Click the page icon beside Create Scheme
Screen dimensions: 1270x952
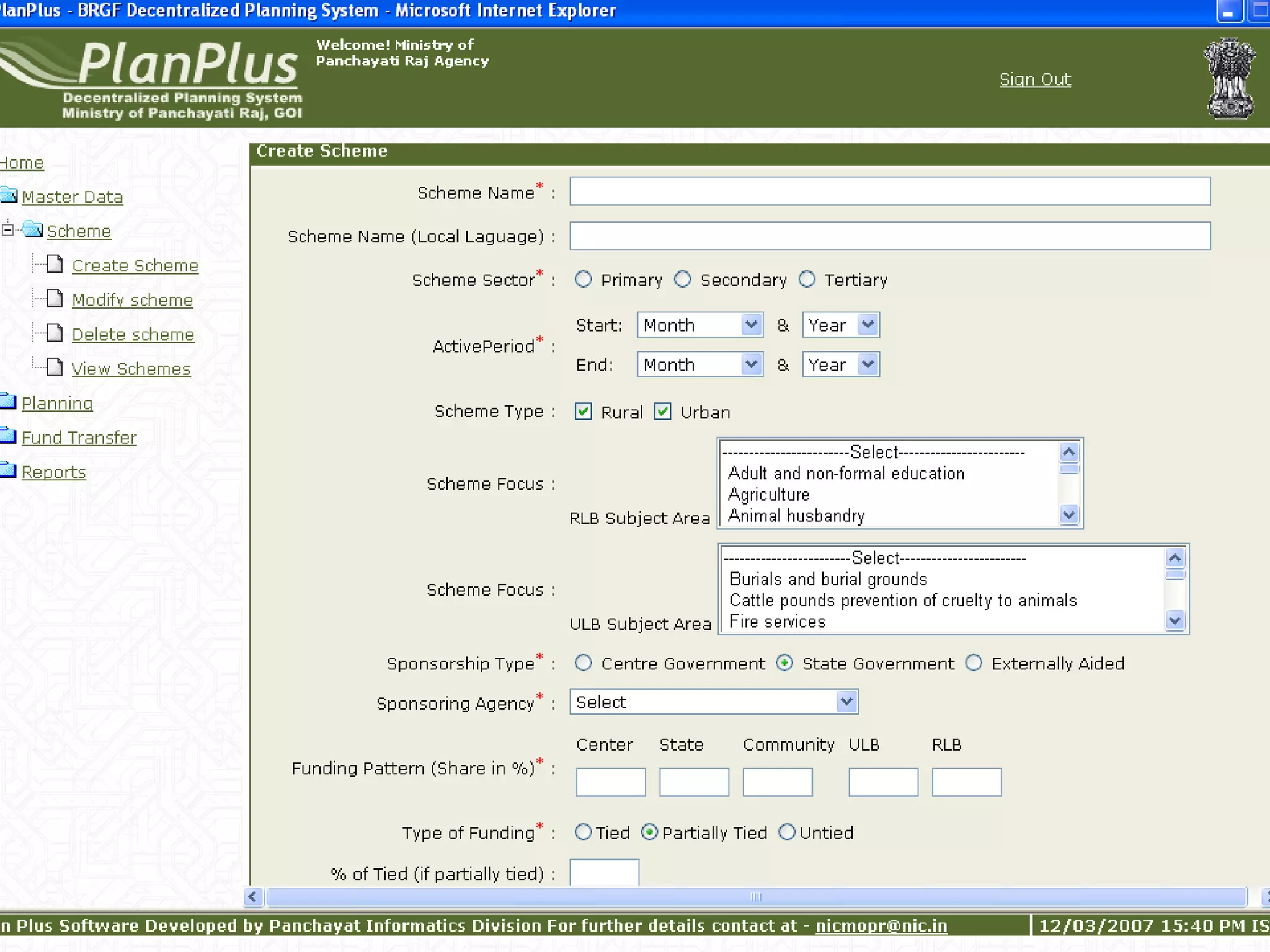click(55, 265)
